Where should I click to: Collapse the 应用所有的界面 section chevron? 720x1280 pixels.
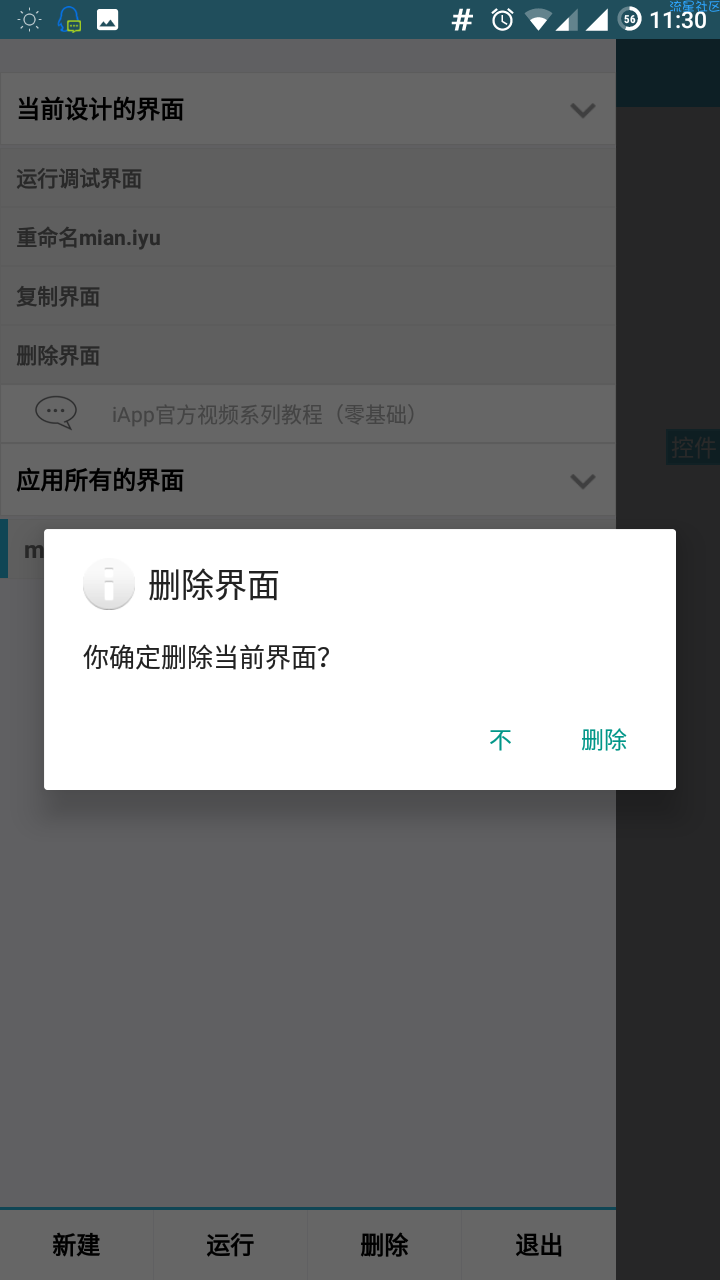point(583,481)
